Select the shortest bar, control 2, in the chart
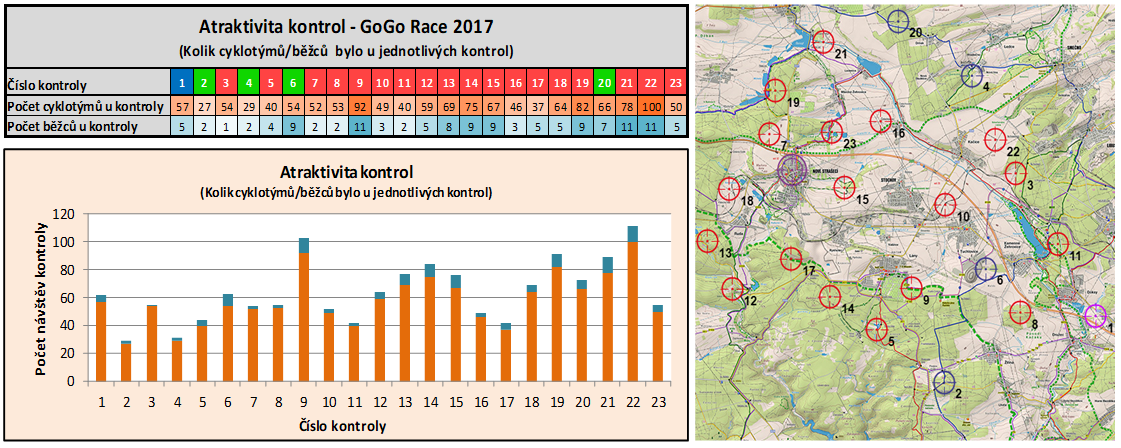Image resolution: width=1121 pixels, height=448 pixels. coord(127,362)
